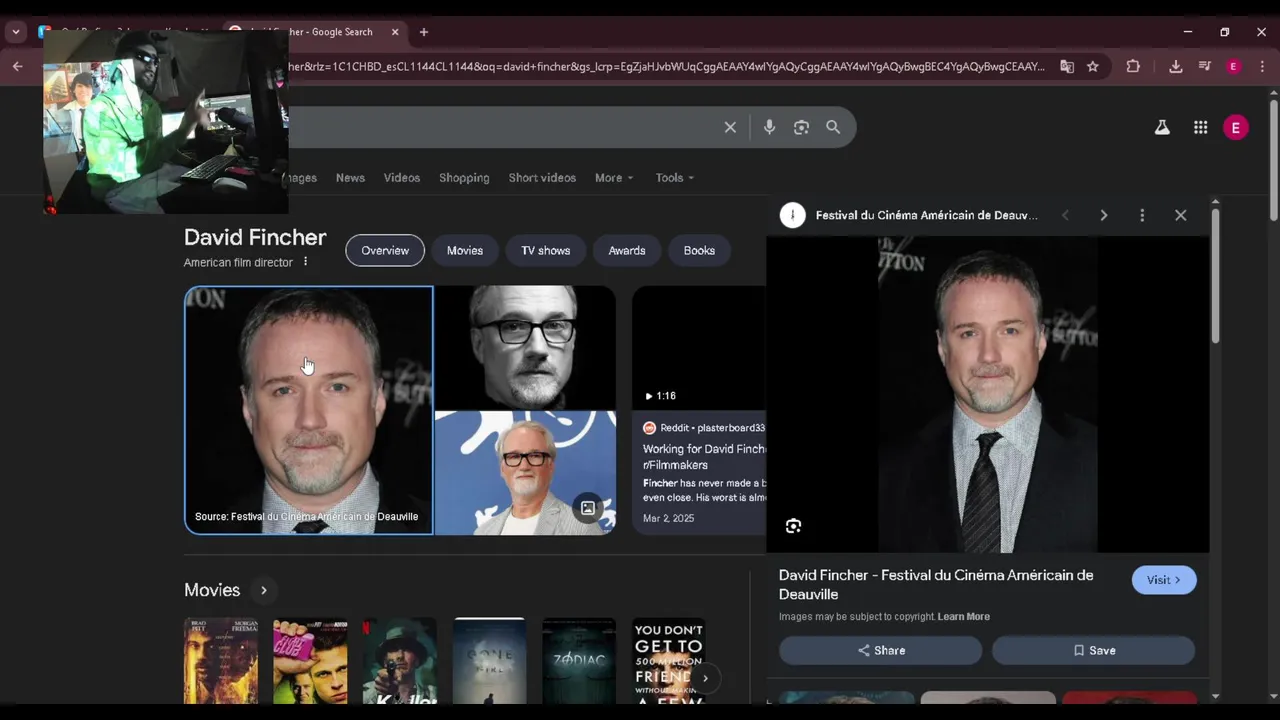Click the magnifying glass search icon

[x=833, y=127]
